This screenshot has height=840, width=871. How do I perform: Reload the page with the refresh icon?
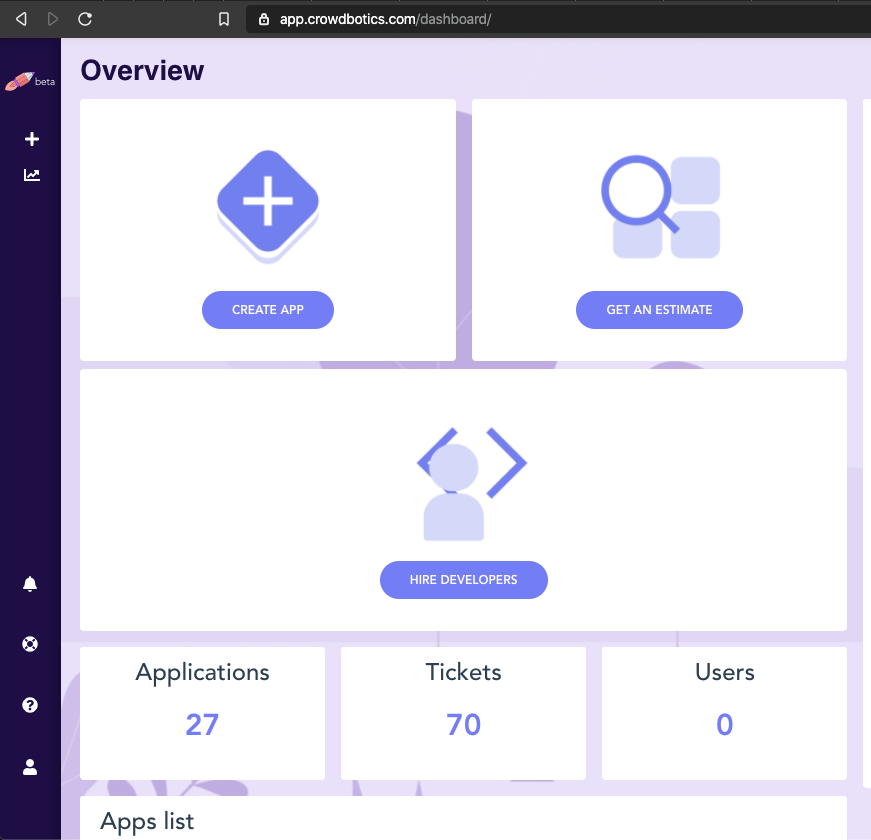pyautogui.click(x=85, y=18)
